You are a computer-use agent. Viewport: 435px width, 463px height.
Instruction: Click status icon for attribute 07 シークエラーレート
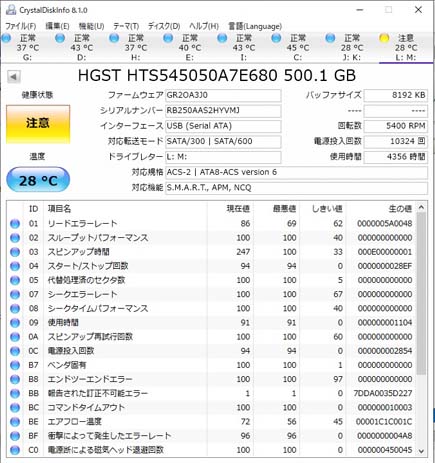tap(15, 294)
